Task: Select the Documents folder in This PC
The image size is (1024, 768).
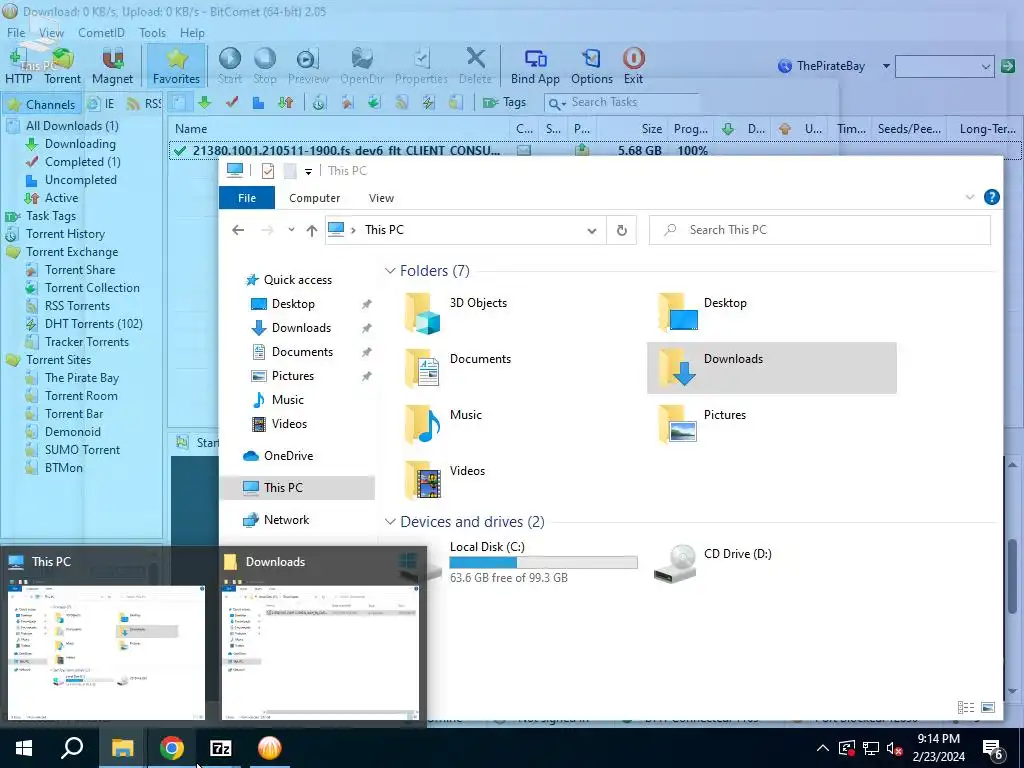Action: (457, 368)
